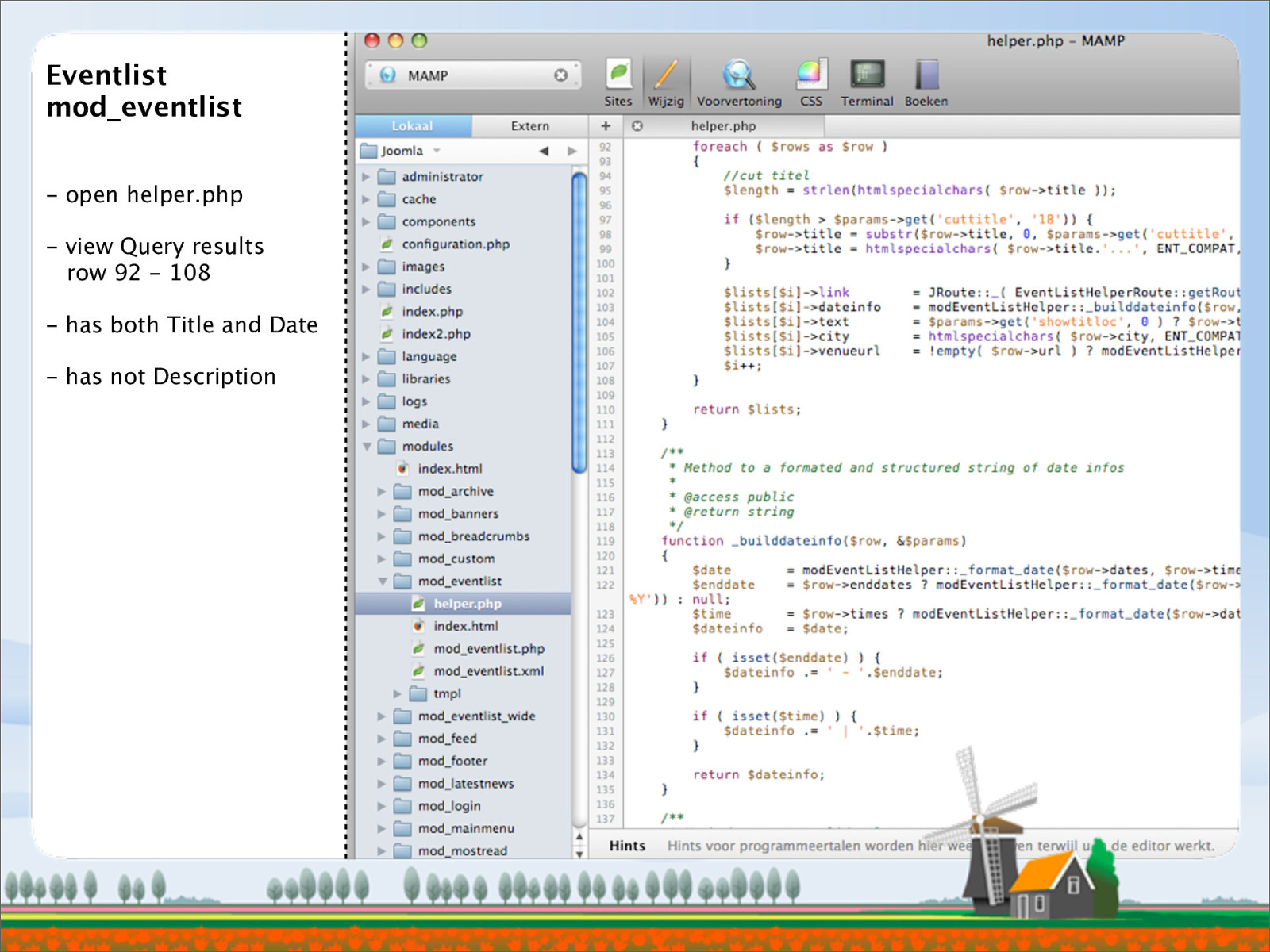The height and width of the screenshot is (952, 1270).
Task: Select the helper.php editor tab
Action: click(723, 125)
